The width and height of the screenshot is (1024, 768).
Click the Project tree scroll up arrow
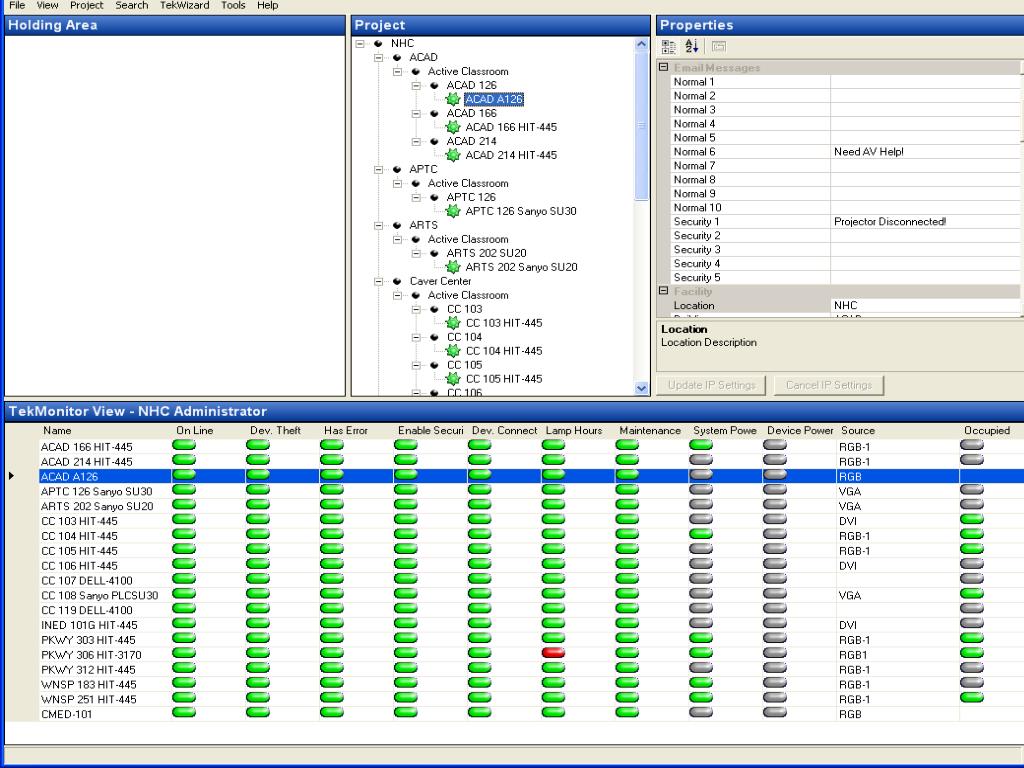[641, 44]
